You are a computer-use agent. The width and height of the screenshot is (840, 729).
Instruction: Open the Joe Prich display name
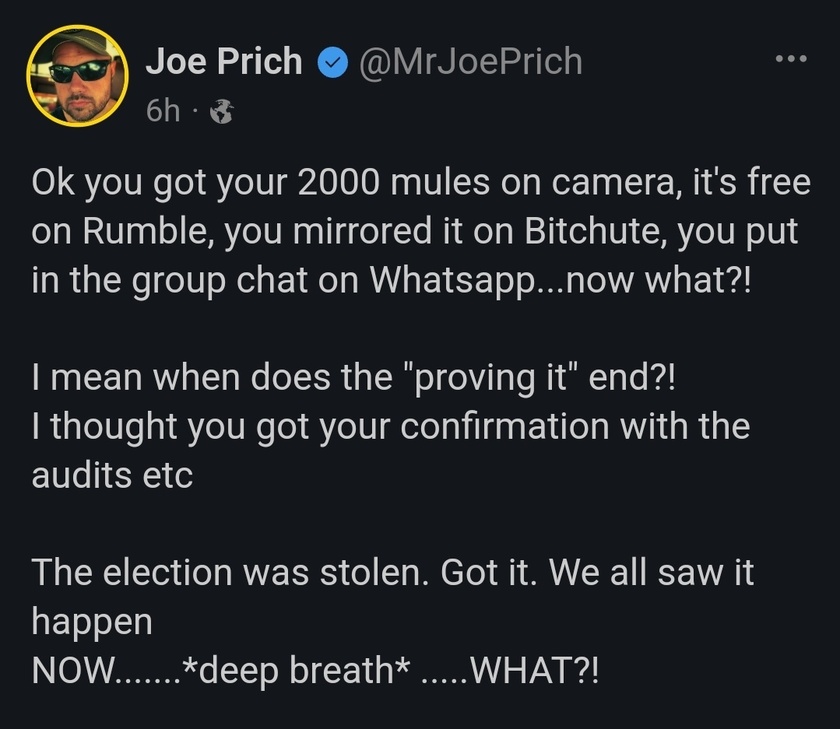pyautogui.click(x=224, y=61)
